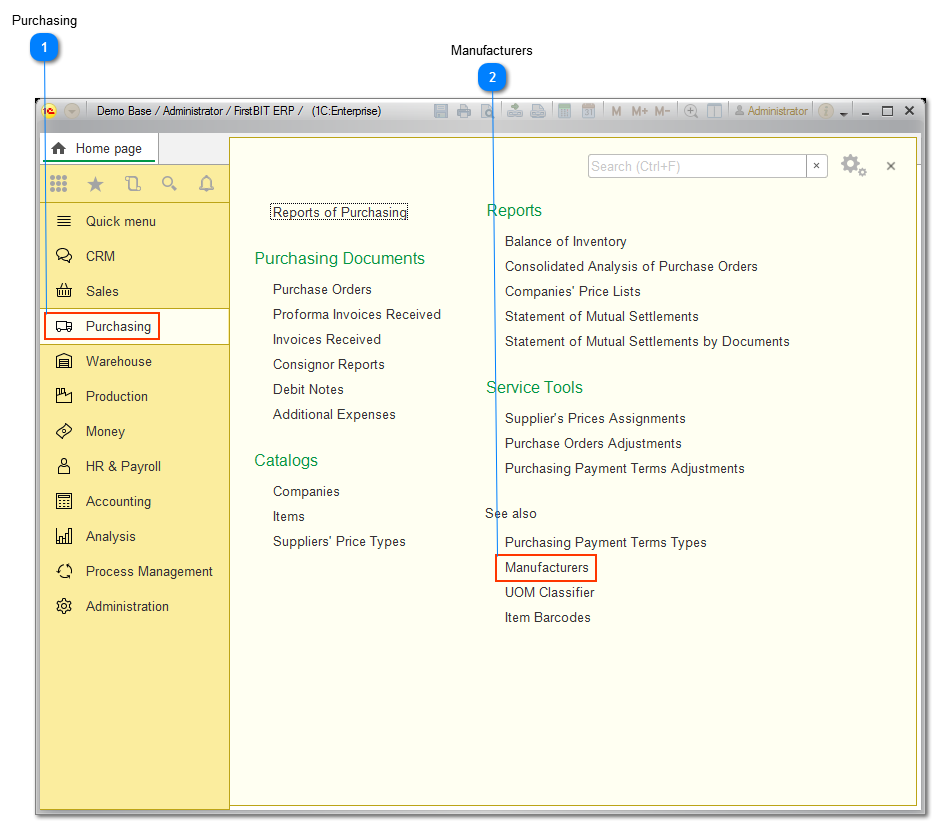
Task: Select Purchasing in the sidebar
Action: [x=118, y=326]
